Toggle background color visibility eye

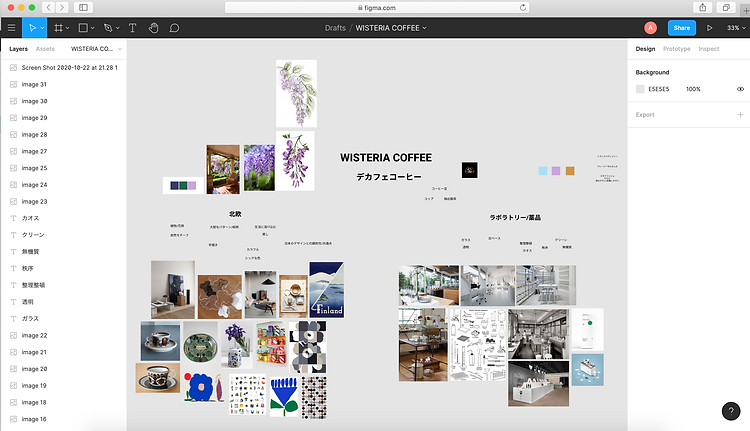pos(740,89)
